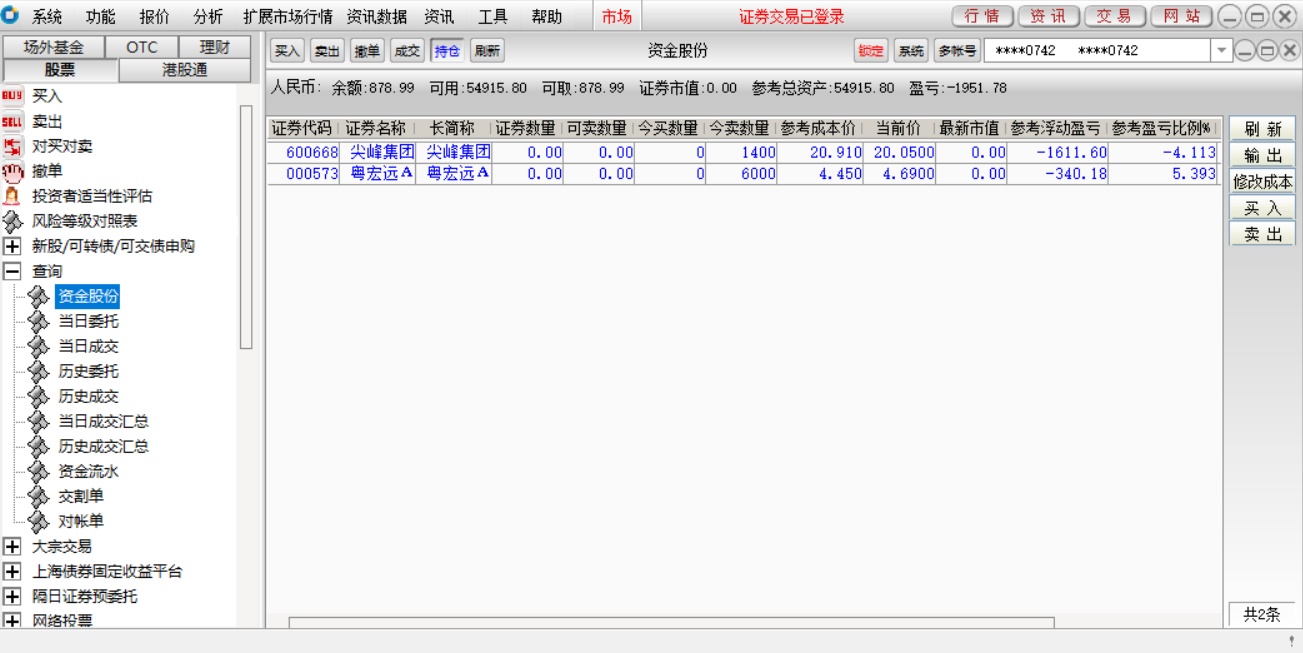1303x653 pixels.
Task: Open the 报价 menu
Action: coord(154,16)
